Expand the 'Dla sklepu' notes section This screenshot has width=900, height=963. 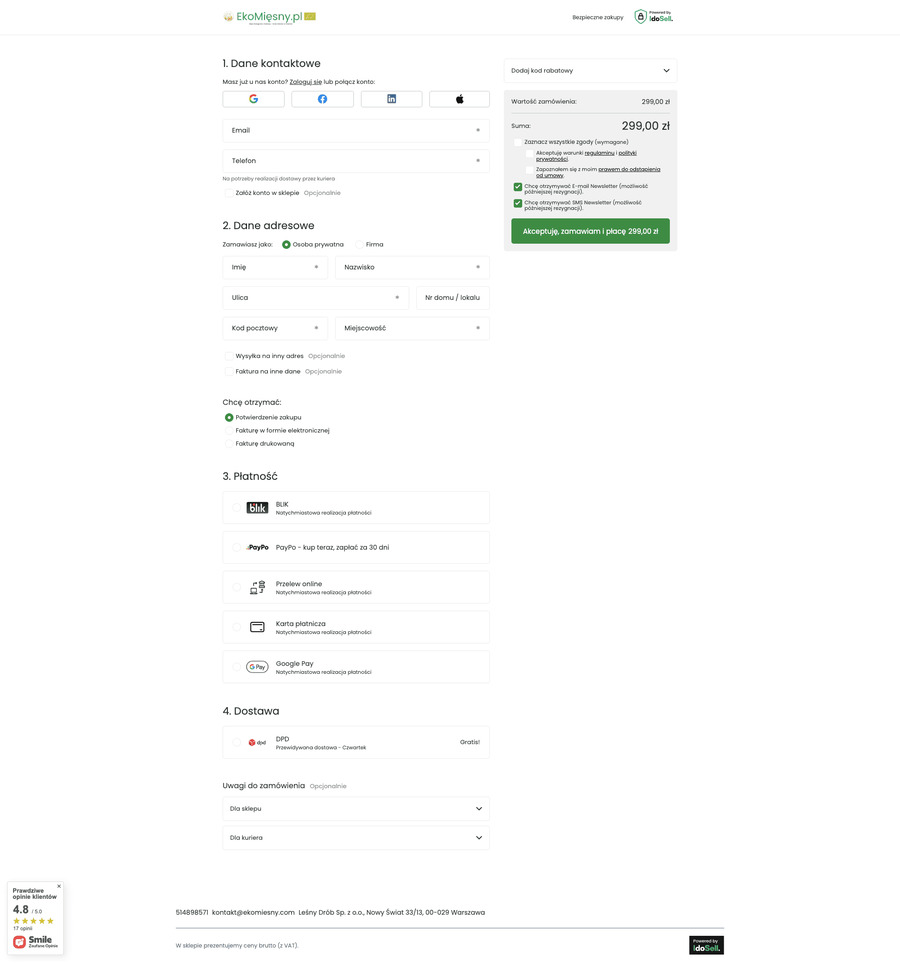click(x=356, y=809)
